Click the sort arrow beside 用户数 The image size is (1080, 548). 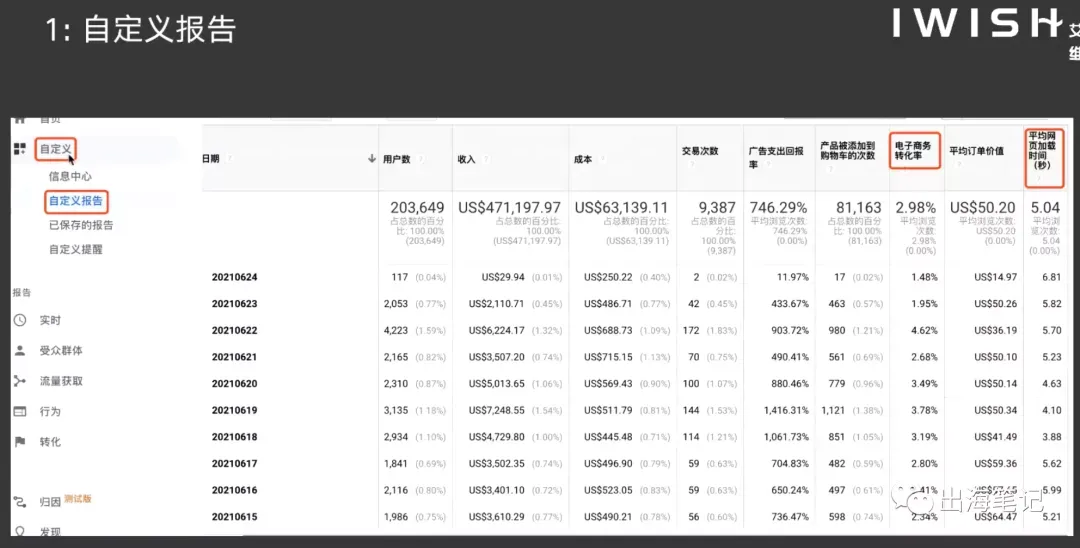coord(372,158)
